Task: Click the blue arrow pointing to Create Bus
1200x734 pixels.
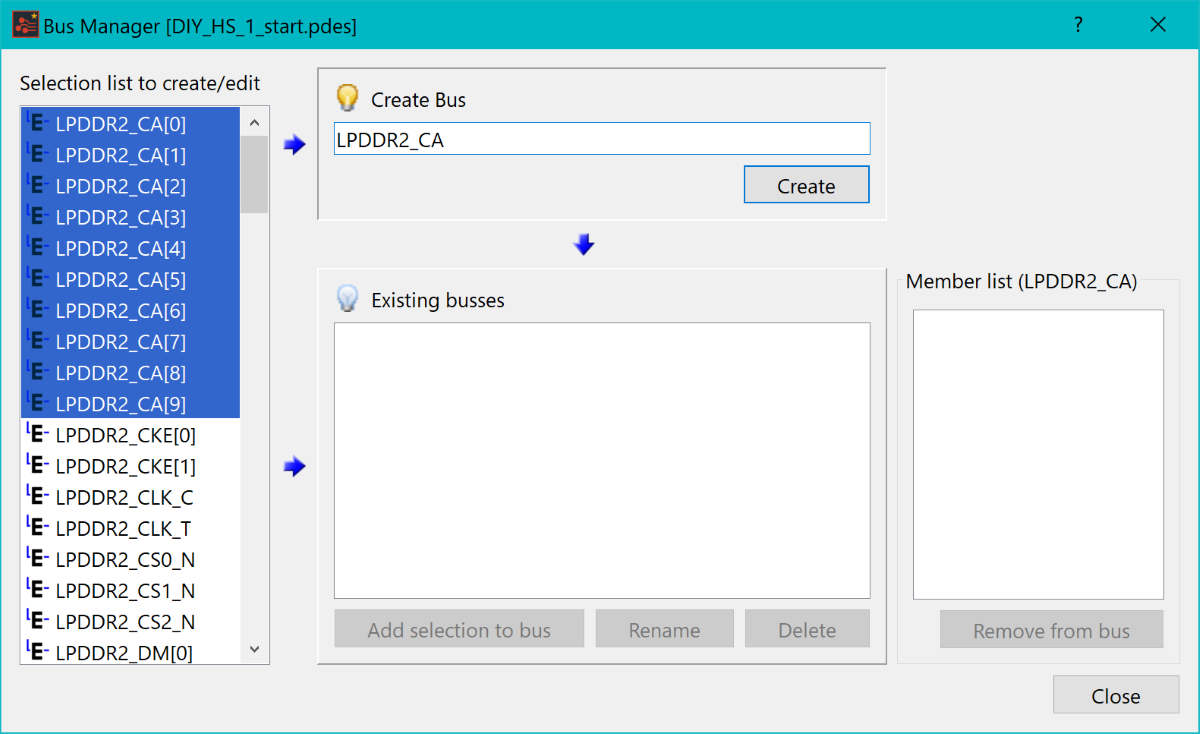Action: tap(294, 145)
